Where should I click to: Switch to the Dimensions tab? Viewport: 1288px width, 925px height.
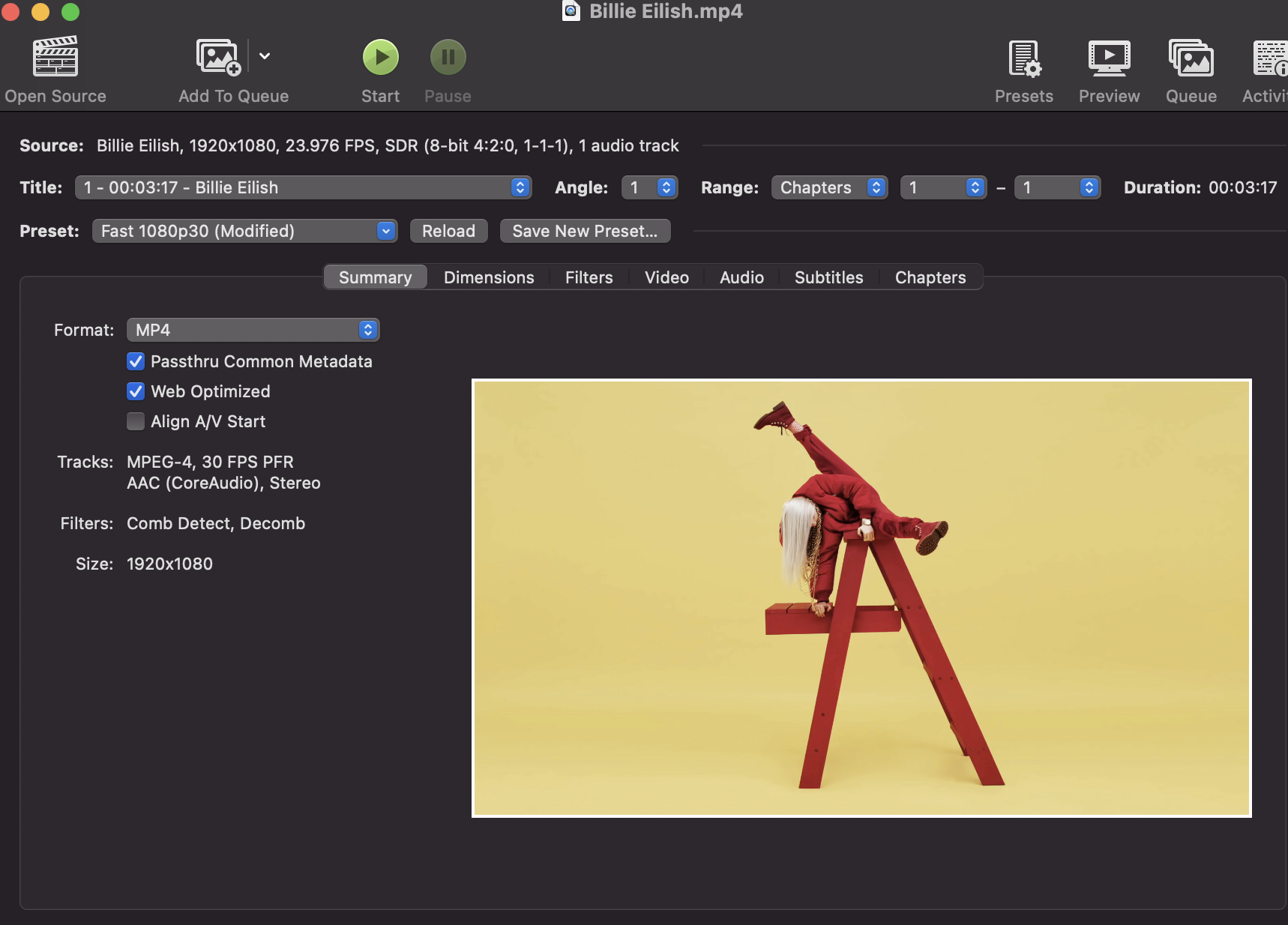pyautogui.click(x=489, y=277)
